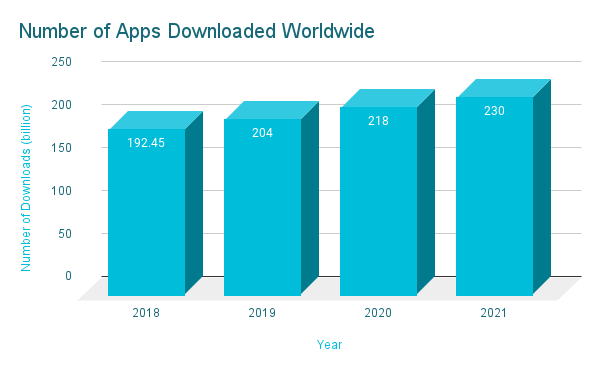600x371 pixels.
Task: Click the '2021' x-axis label
Action: coord(494,313)
